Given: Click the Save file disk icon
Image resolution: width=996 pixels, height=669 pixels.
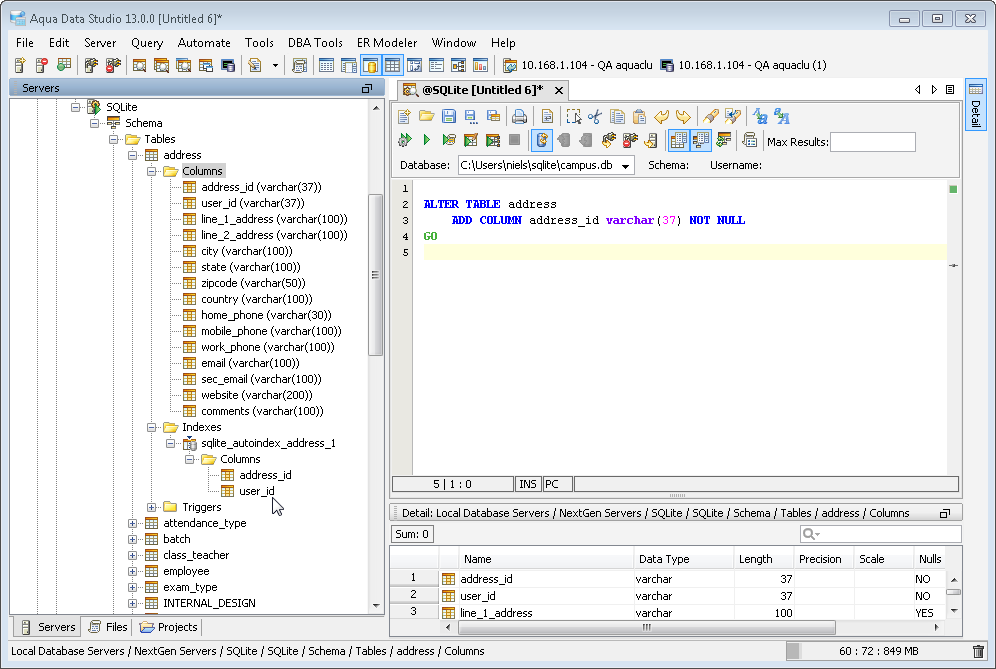Looking at the screenshot, I should click(449, 116).
